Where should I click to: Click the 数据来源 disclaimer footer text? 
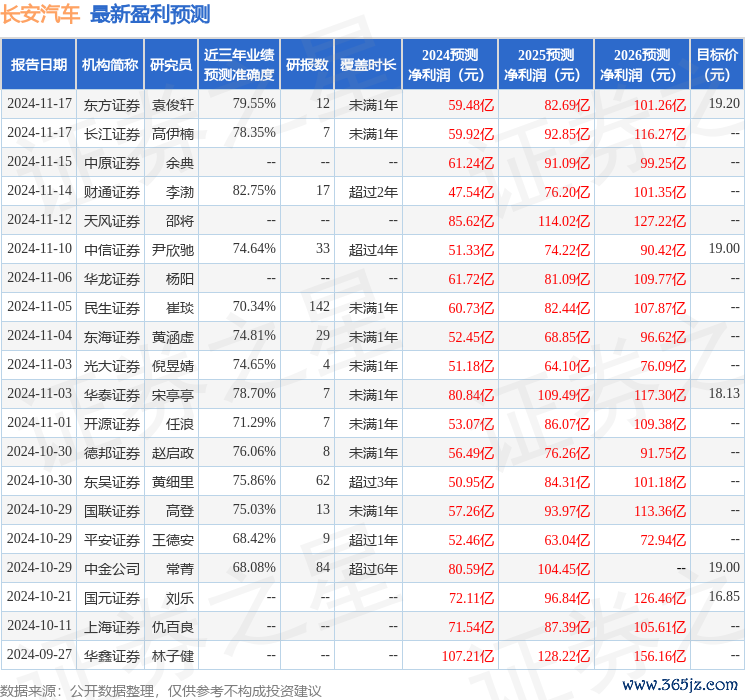click(161, 690)
